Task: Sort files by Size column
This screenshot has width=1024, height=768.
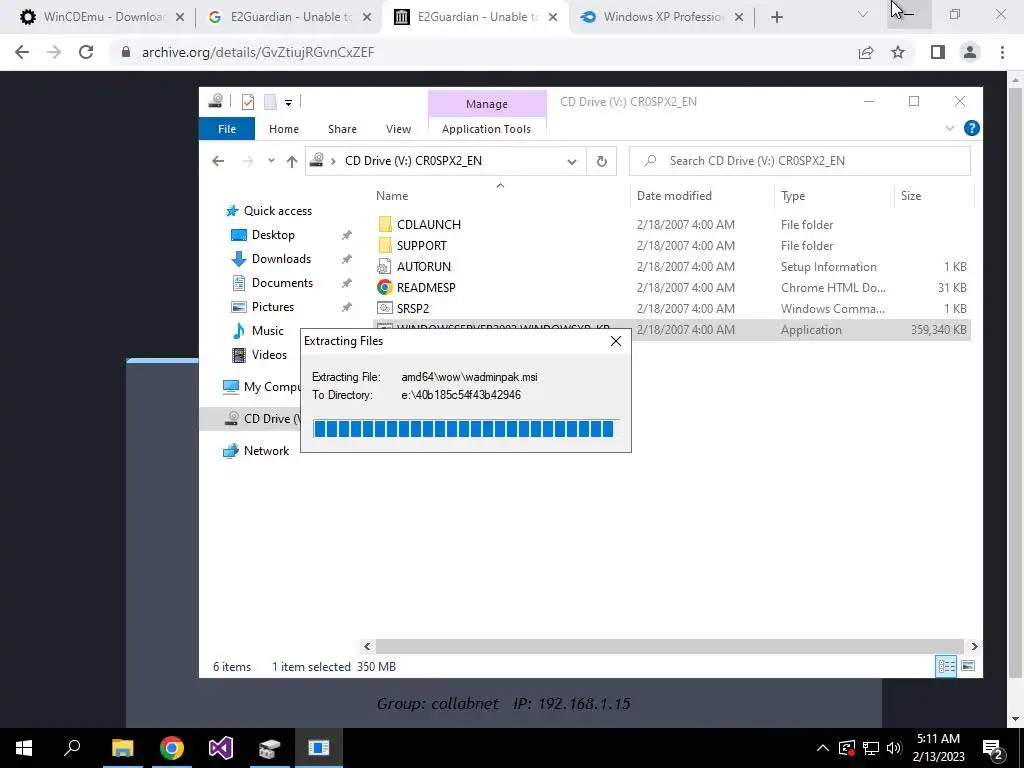Action: 911,195
